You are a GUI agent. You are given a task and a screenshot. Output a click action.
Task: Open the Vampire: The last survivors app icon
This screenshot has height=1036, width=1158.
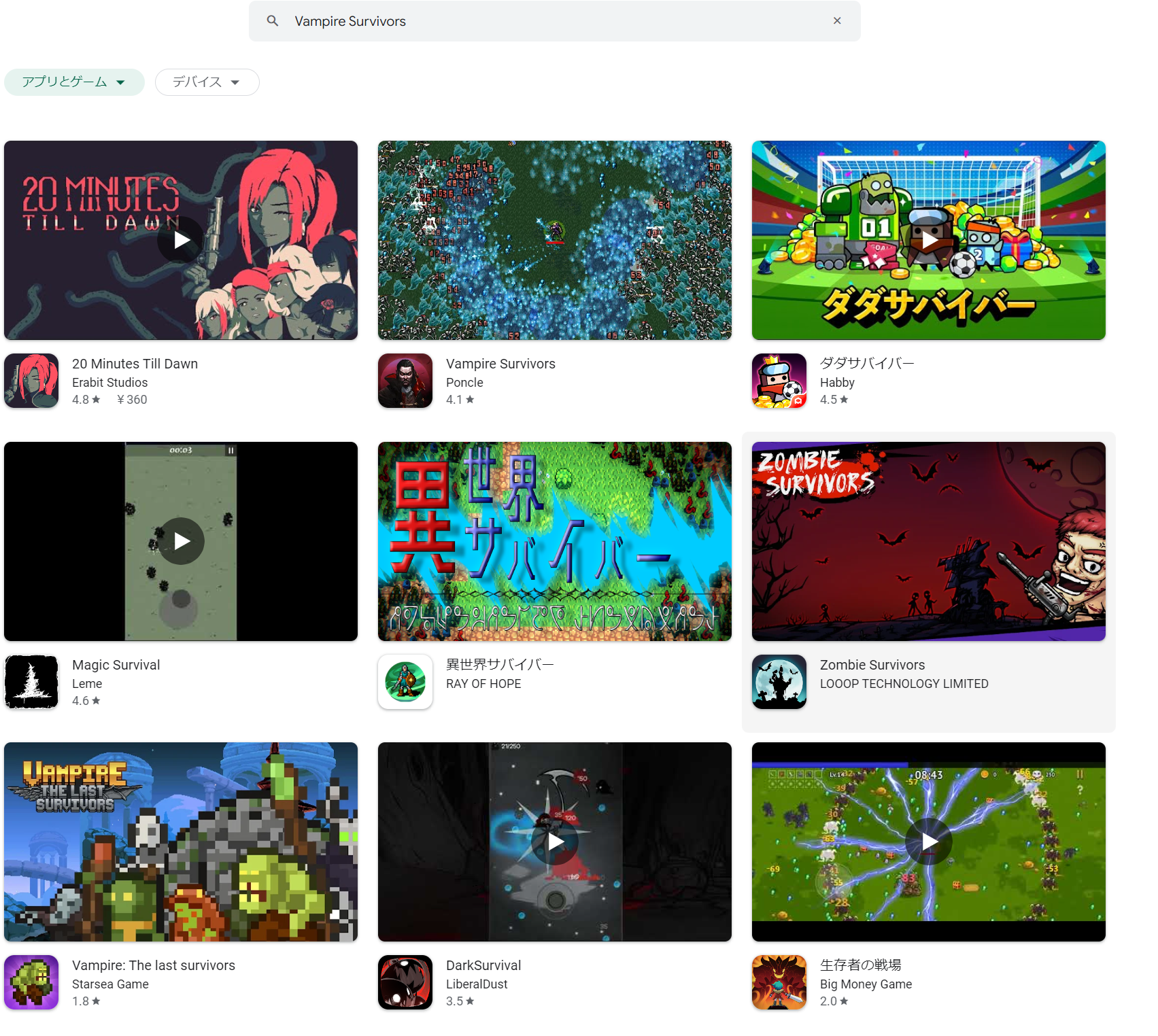click(x=31, y=982)
